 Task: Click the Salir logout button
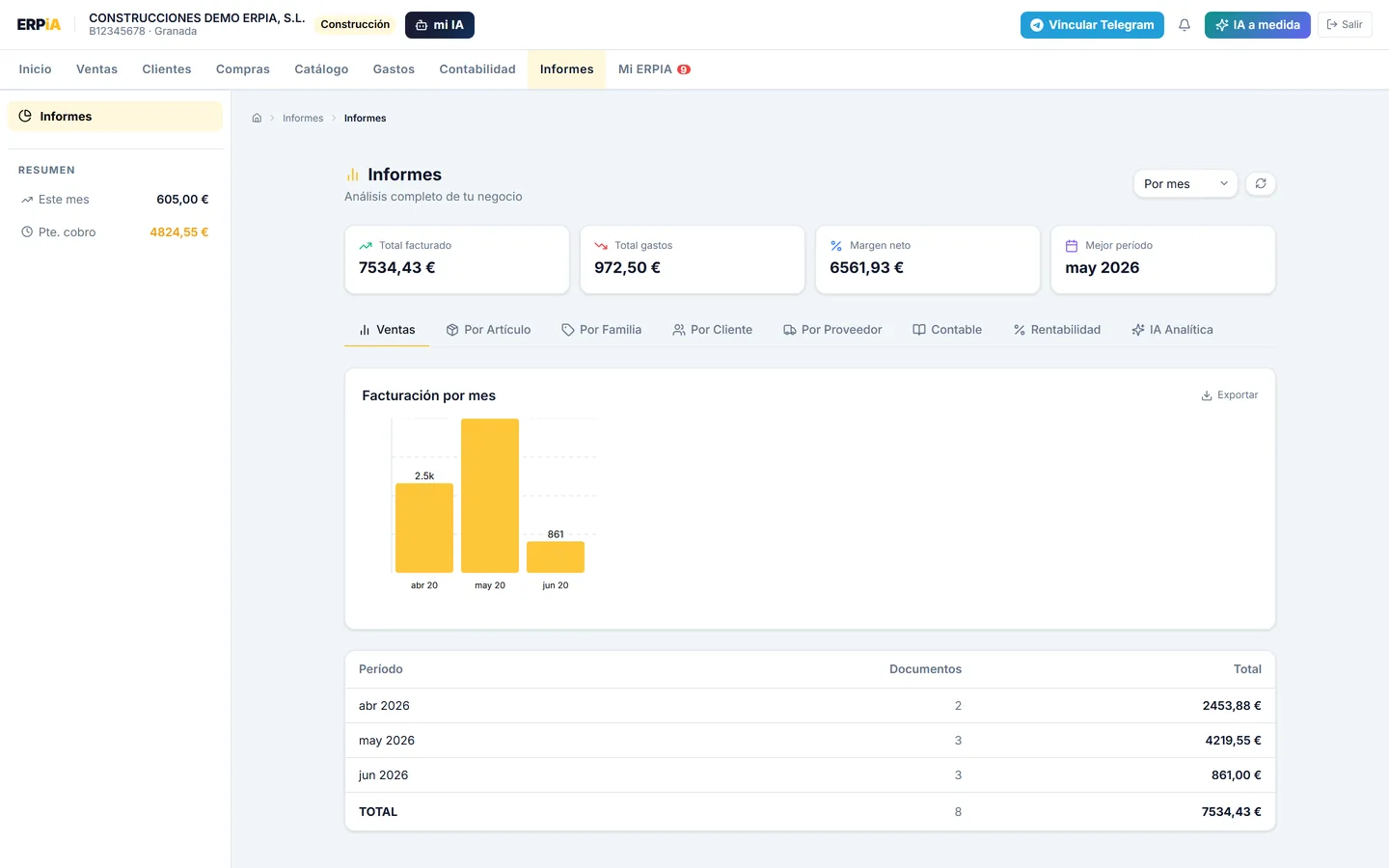tap(1345, 25)
